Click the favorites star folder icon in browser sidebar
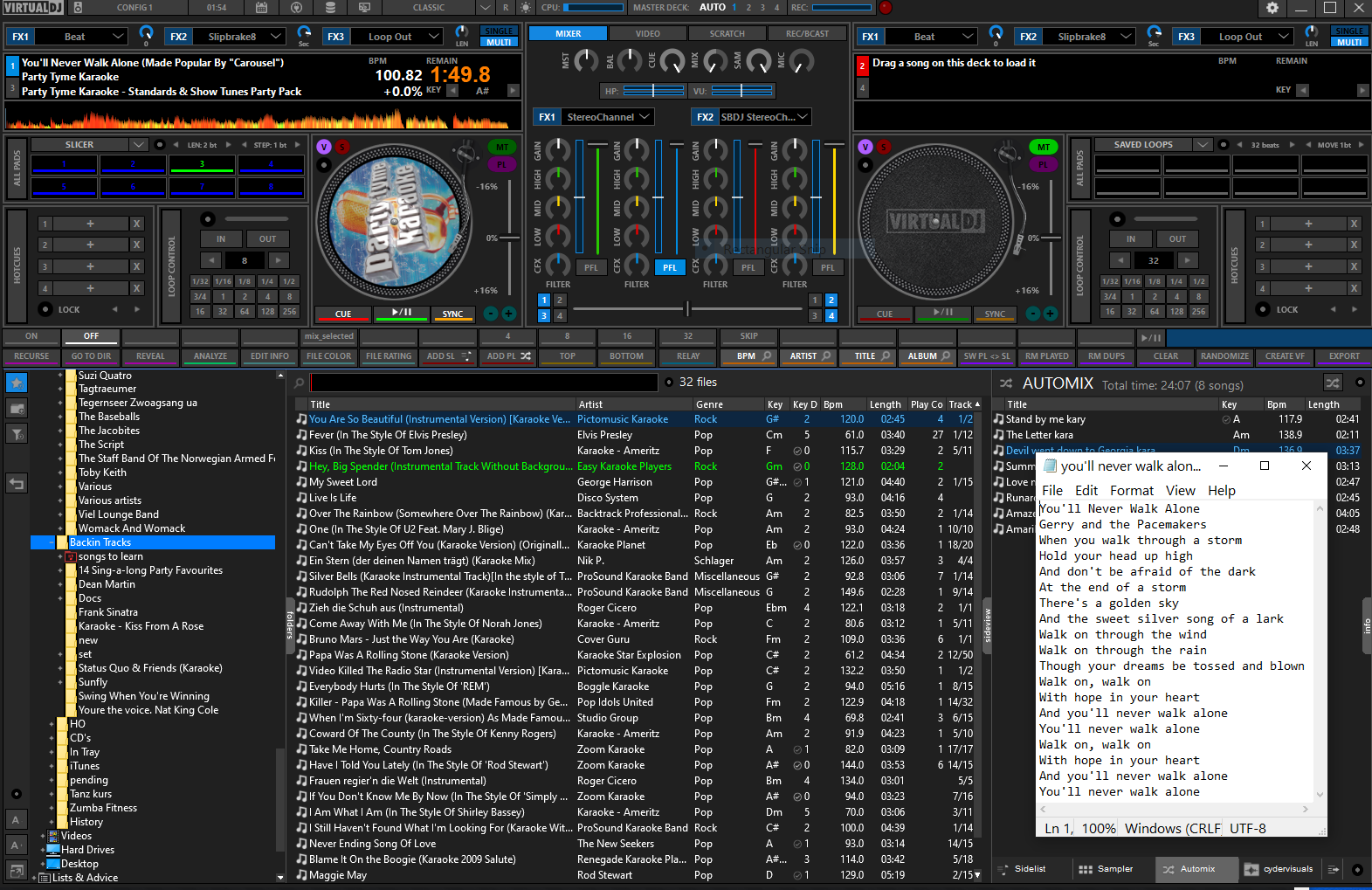Image resolution: width=1372 pixels, height=890 pixels. (x=17, y=382)
